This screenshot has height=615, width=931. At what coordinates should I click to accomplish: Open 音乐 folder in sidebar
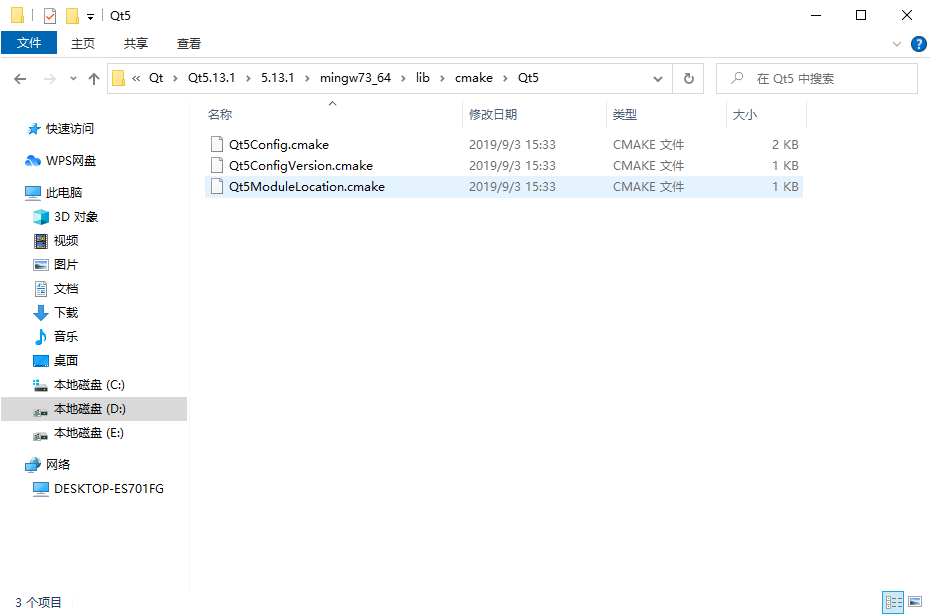56,337
